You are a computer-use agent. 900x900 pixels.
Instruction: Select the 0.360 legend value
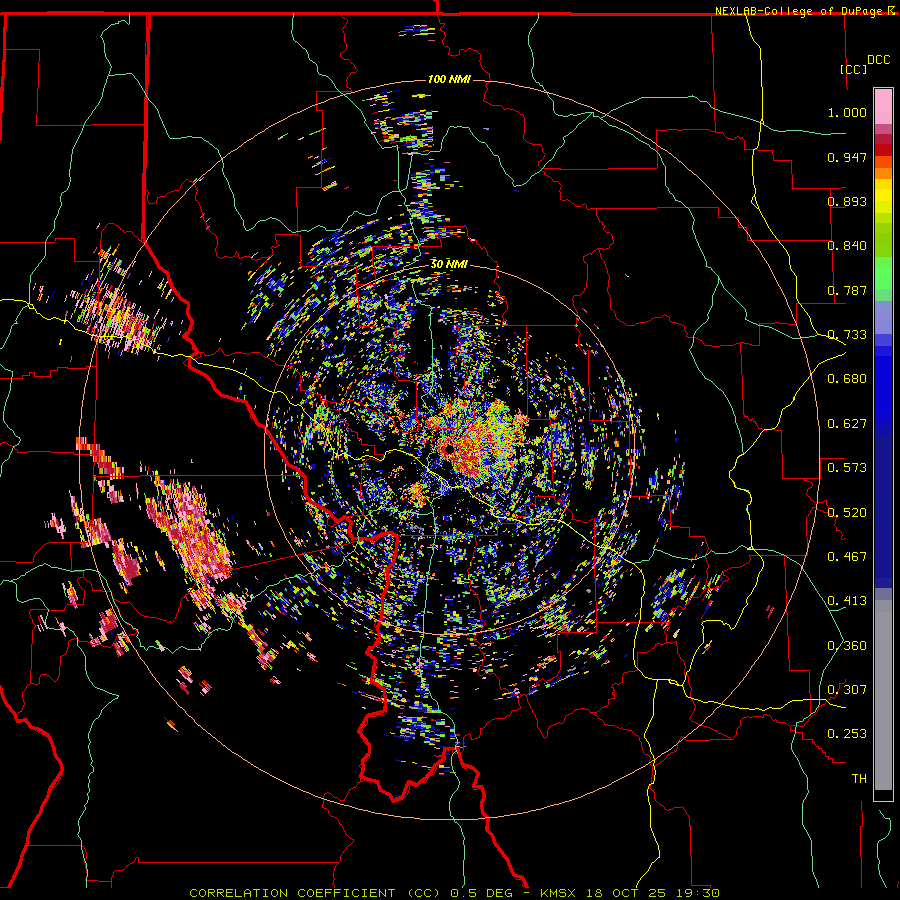coord(847,646)
